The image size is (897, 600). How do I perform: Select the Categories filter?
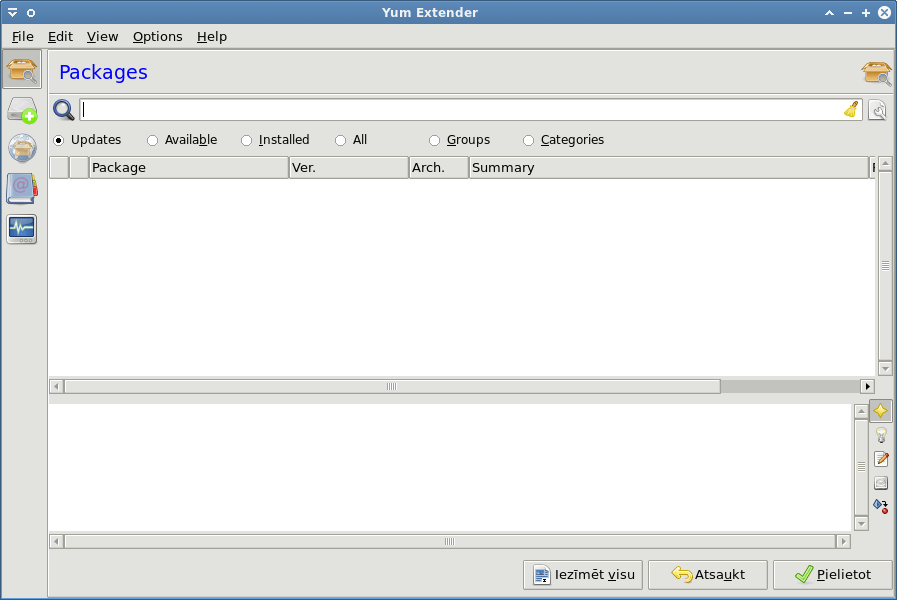pyautogui.click(x=563, y=140)
